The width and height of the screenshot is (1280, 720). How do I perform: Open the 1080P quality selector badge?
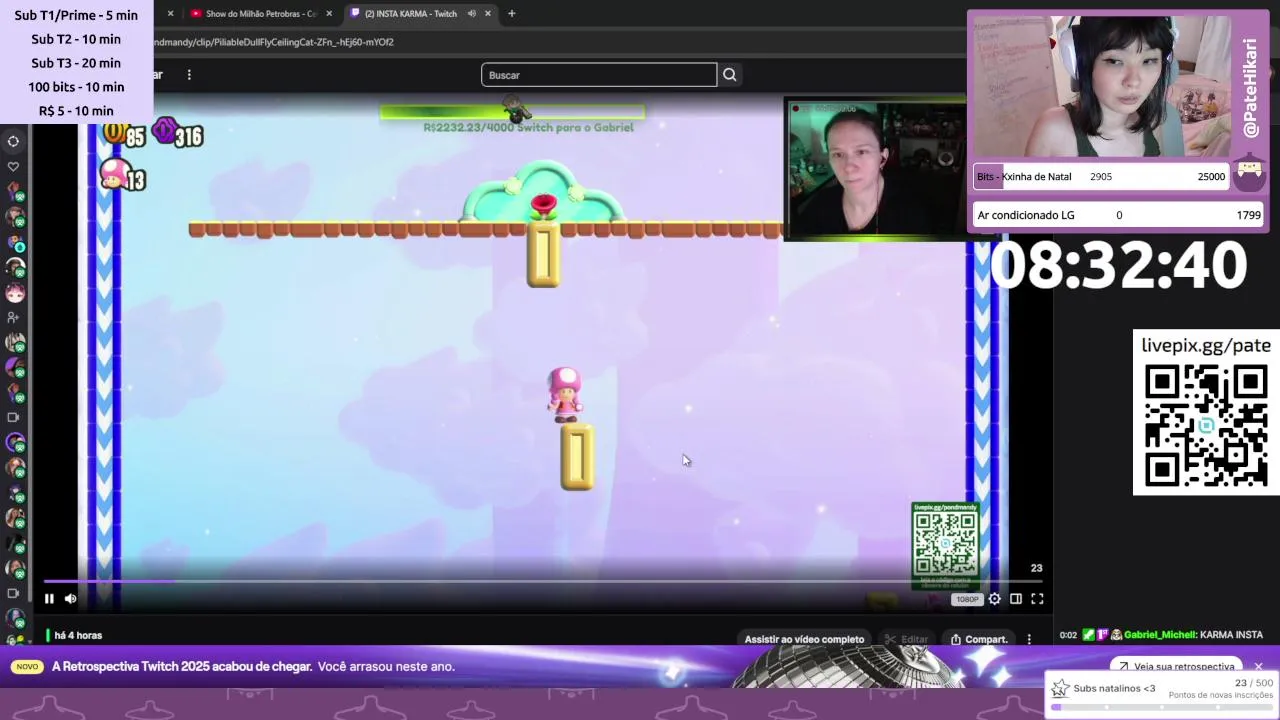pyautogui.click(x=967, y=600)
